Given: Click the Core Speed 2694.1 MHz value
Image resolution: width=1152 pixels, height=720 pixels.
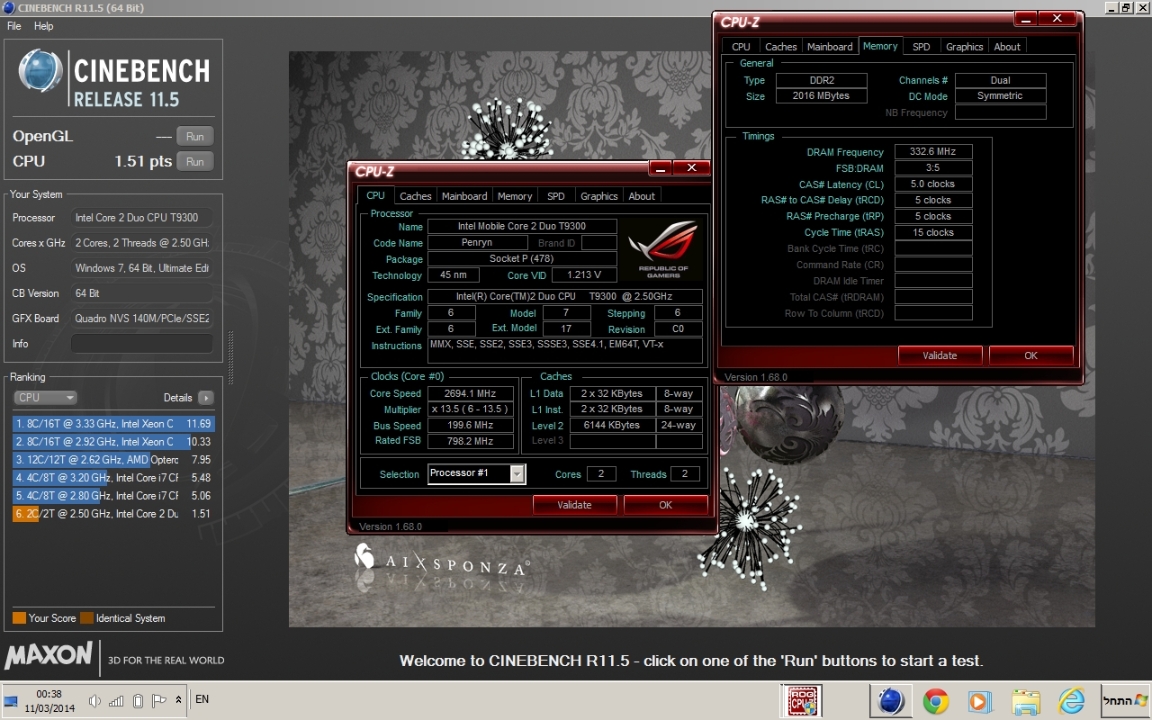Looking at the screenshot, I should [470, 393].
